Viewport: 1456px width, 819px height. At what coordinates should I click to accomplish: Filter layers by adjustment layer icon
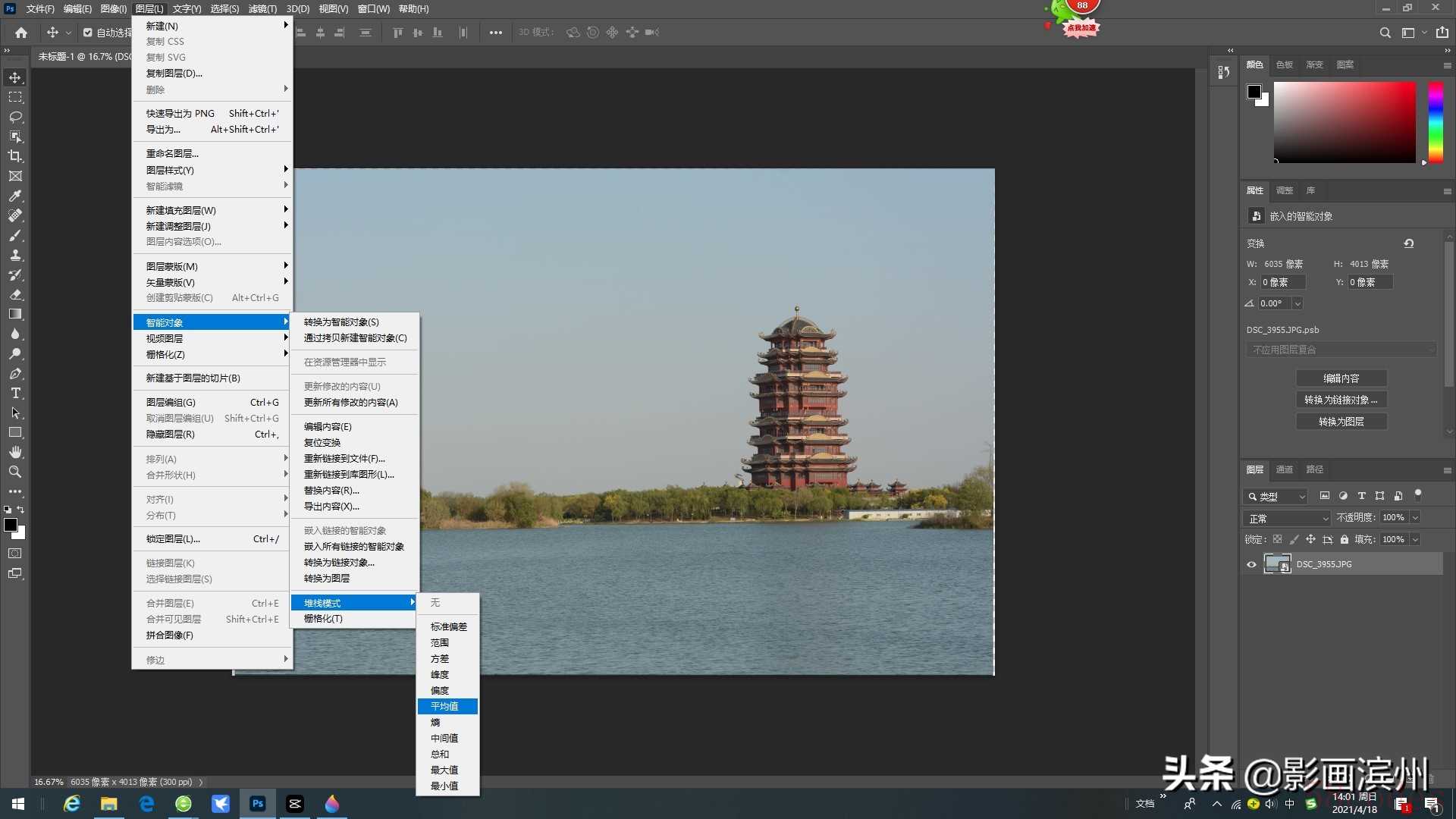coord(1343,496)
